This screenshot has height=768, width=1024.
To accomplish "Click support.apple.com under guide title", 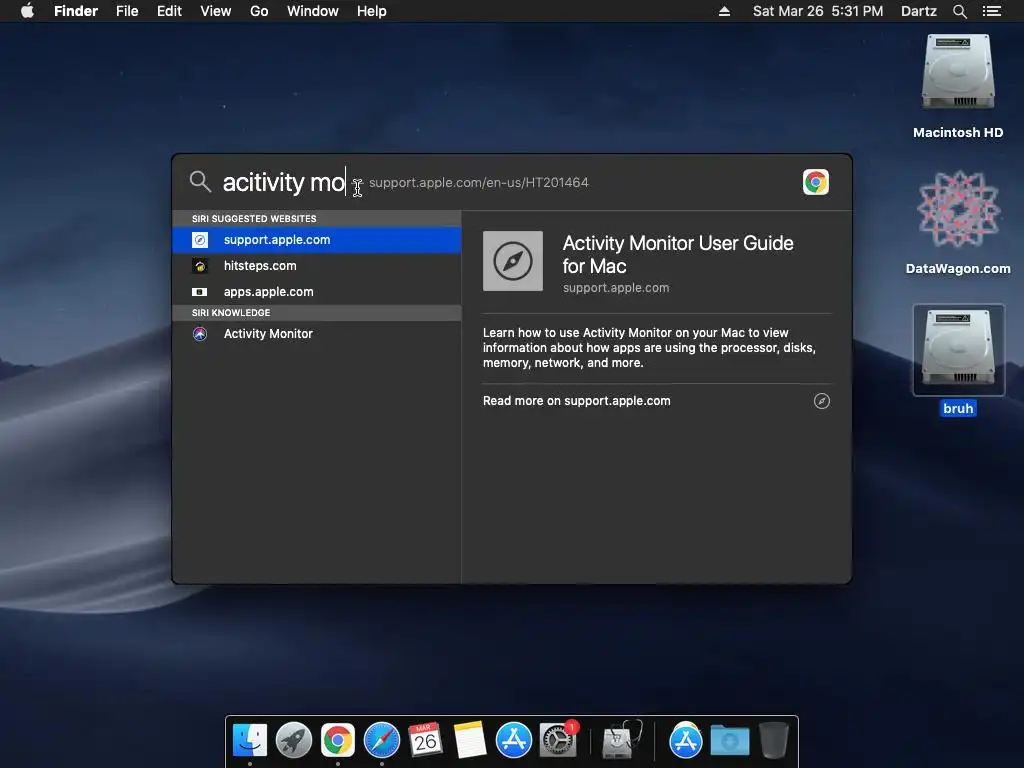I will point(616,287).
